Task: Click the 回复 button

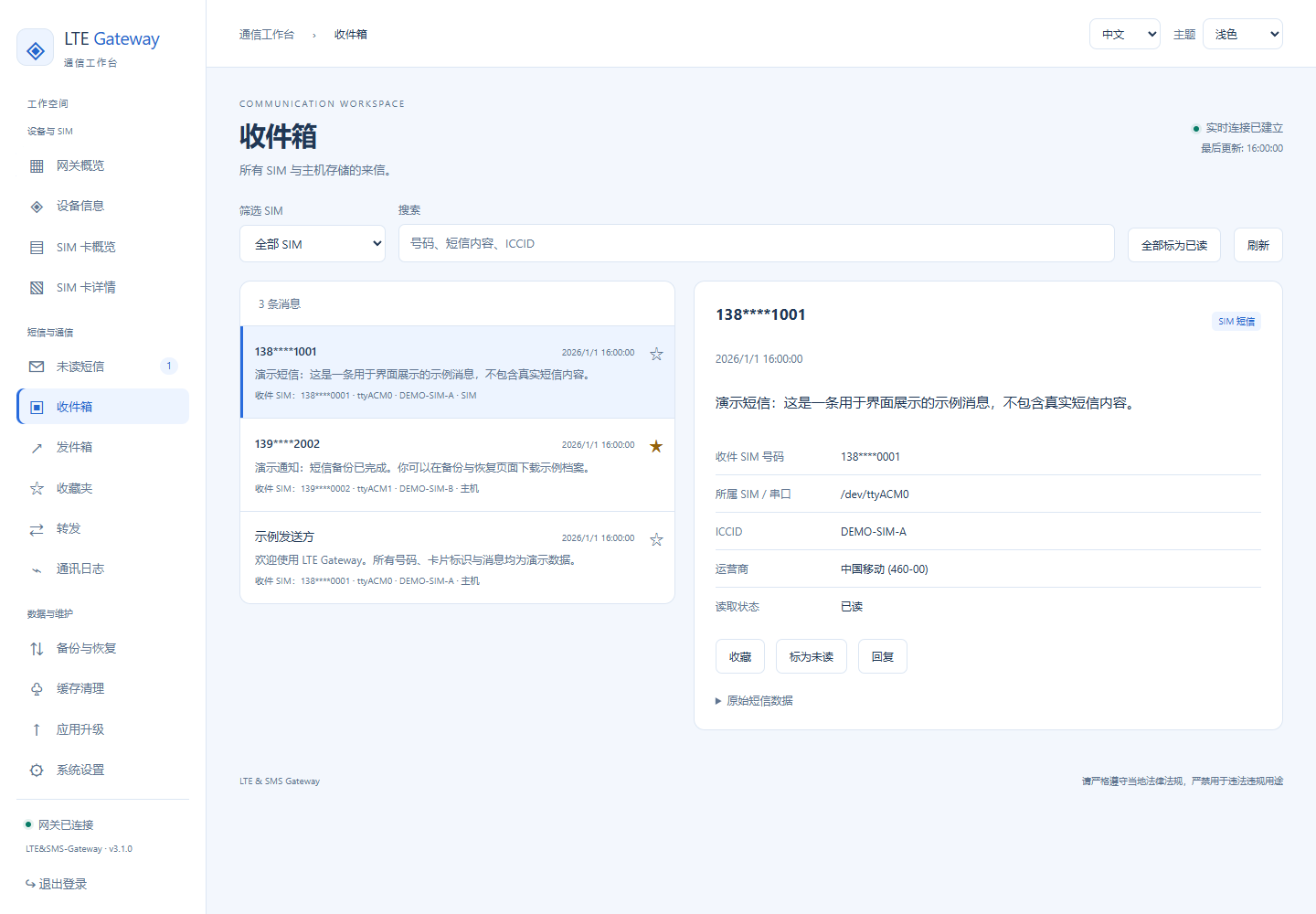Action: coord(883,656)
